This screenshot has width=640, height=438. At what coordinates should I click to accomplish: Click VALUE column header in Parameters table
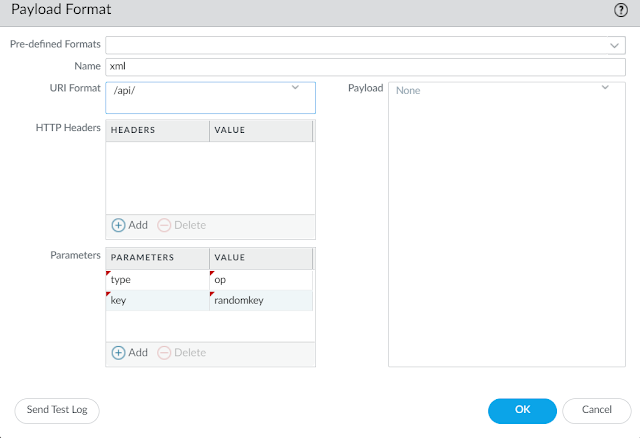(261, 258)
